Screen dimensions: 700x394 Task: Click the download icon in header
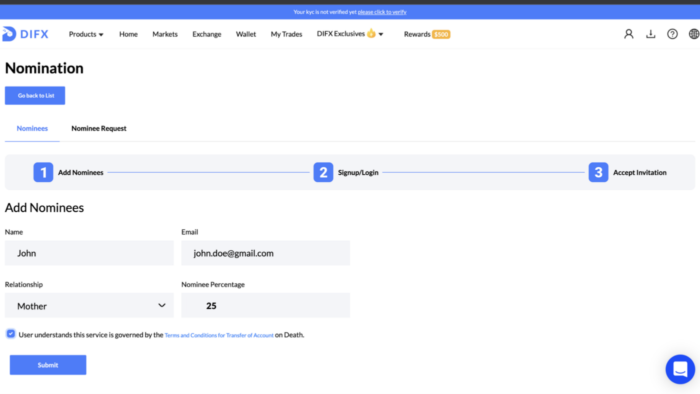coord(650,34)
